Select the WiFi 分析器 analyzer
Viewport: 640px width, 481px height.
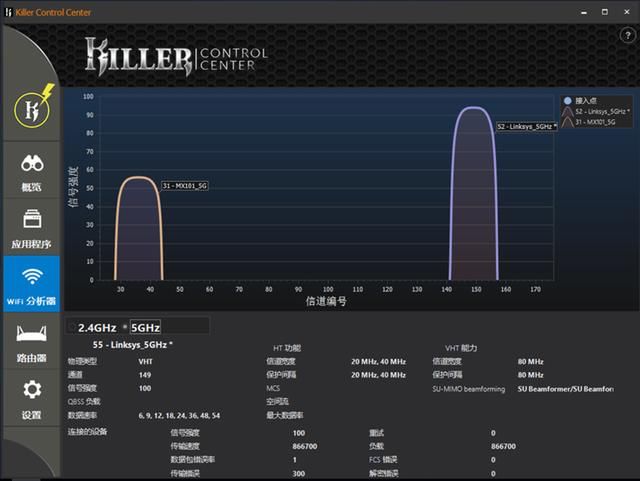click(x=31, y=284)
